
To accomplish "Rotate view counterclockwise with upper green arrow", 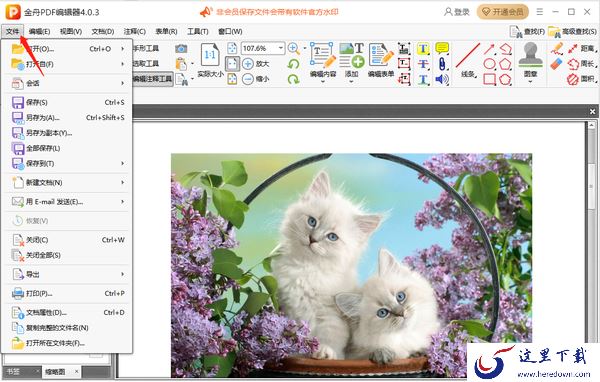I will click(x=293, y=64).
